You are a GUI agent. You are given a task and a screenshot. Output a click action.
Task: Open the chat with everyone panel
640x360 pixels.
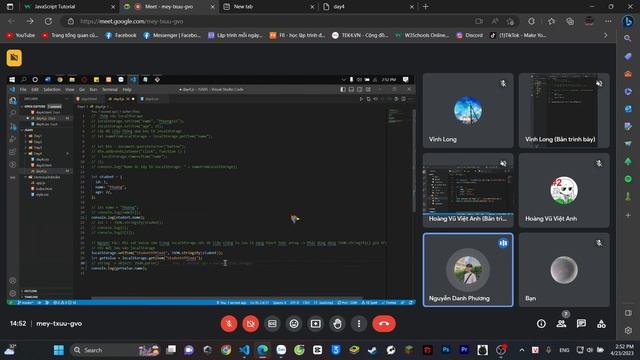click(x=581, y=324)
